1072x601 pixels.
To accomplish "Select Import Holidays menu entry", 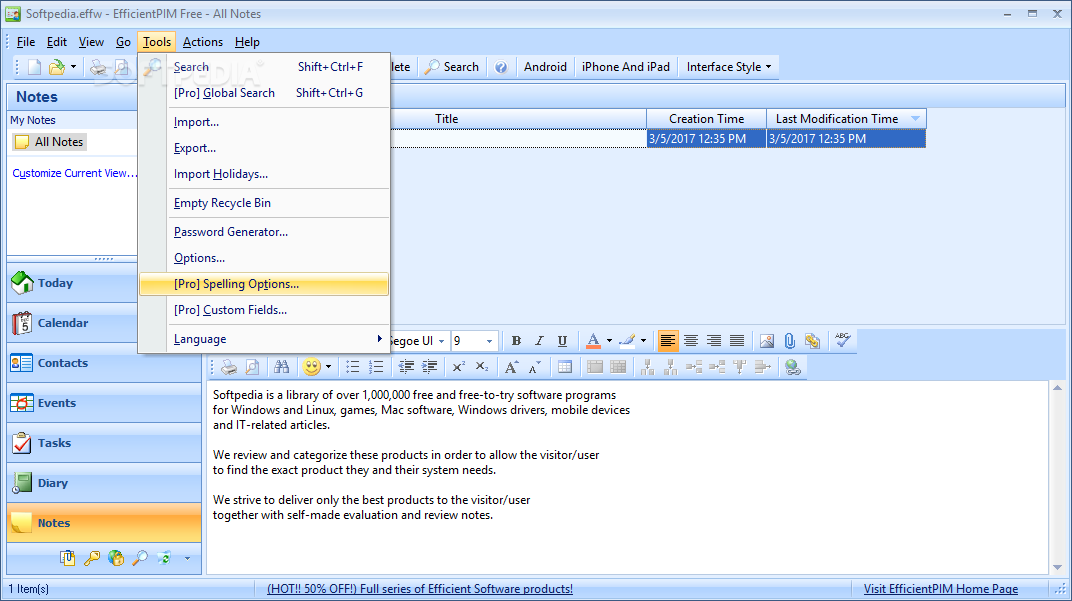I will [x=265, y=174].
